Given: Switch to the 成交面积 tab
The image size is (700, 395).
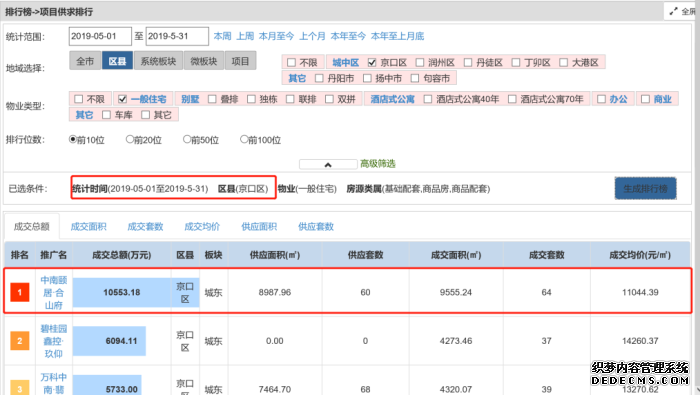Looking at the screenshot, I should click(88, 227).
